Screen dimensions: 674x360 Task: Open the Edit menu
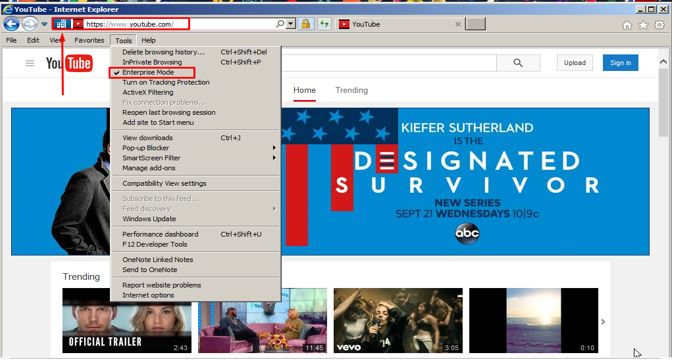[x=33, y=40]
